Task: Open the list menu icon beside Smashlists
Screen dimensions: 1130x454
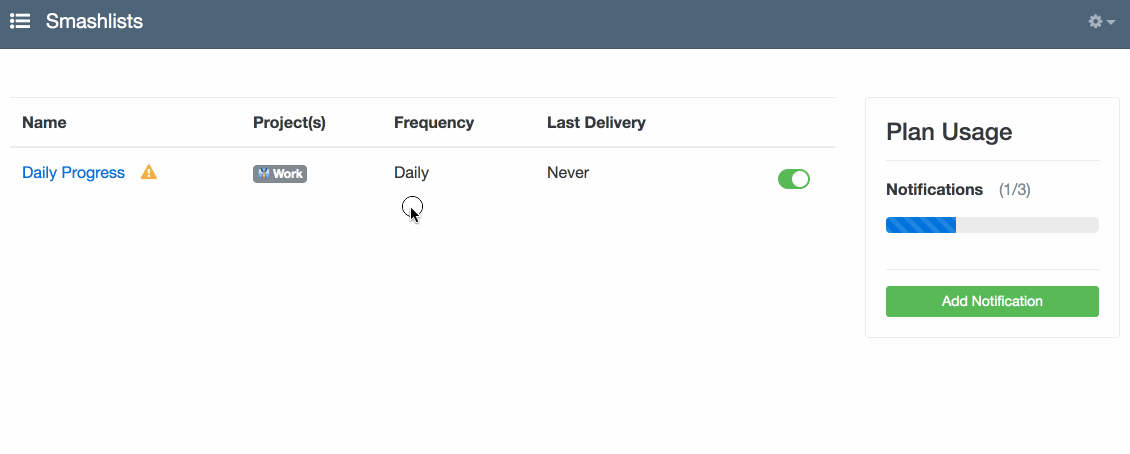Action: [19, 21]
